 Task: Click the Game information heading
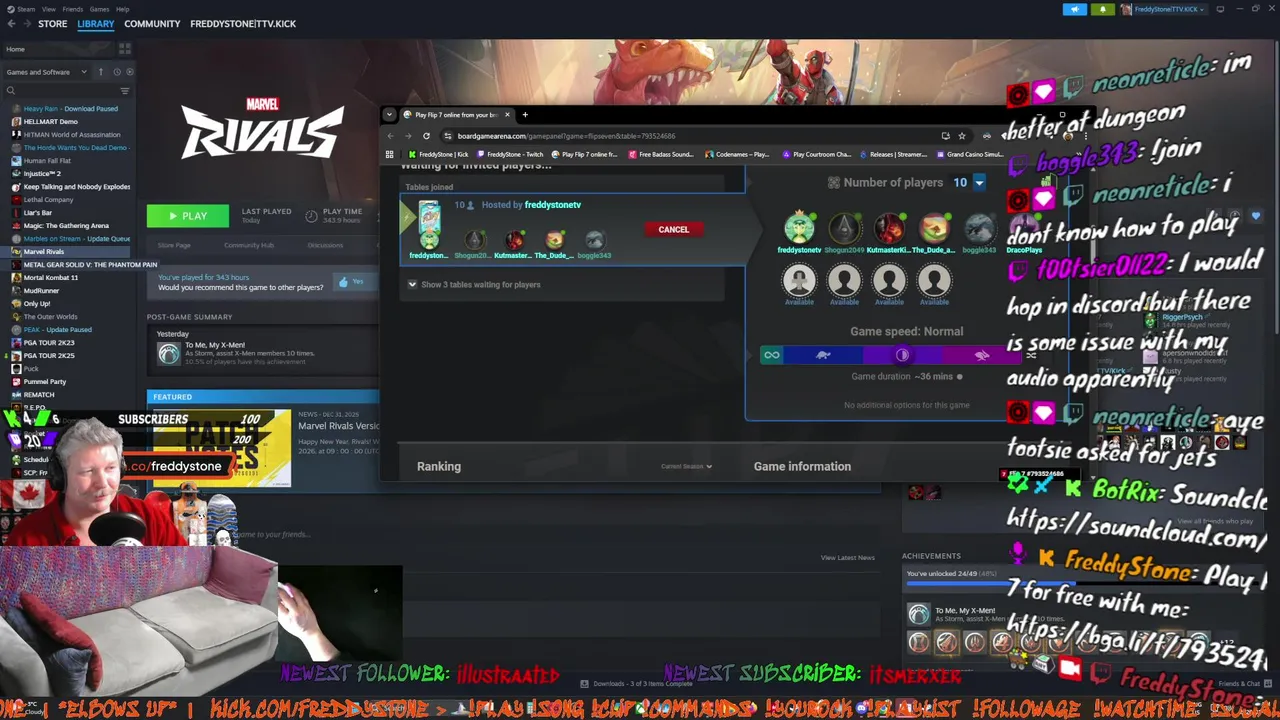802,466
